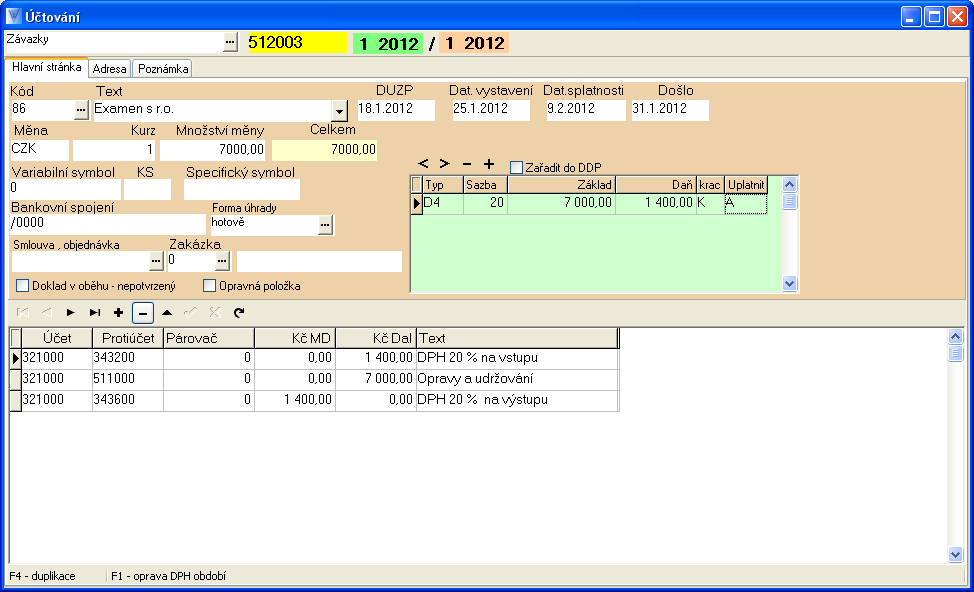Viewport: 974px width, 592px height.
Task: Click the post edit checkmark icon
Action: click(191, 312)
